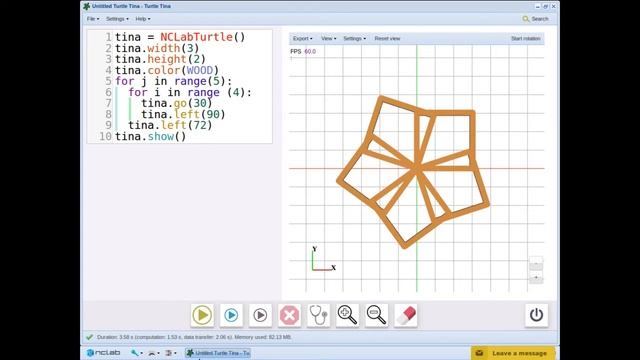Click code line tina.color(WOOD)
This screenshot has height=360, width=640.
pyautogui.click(x=167, y=70)
